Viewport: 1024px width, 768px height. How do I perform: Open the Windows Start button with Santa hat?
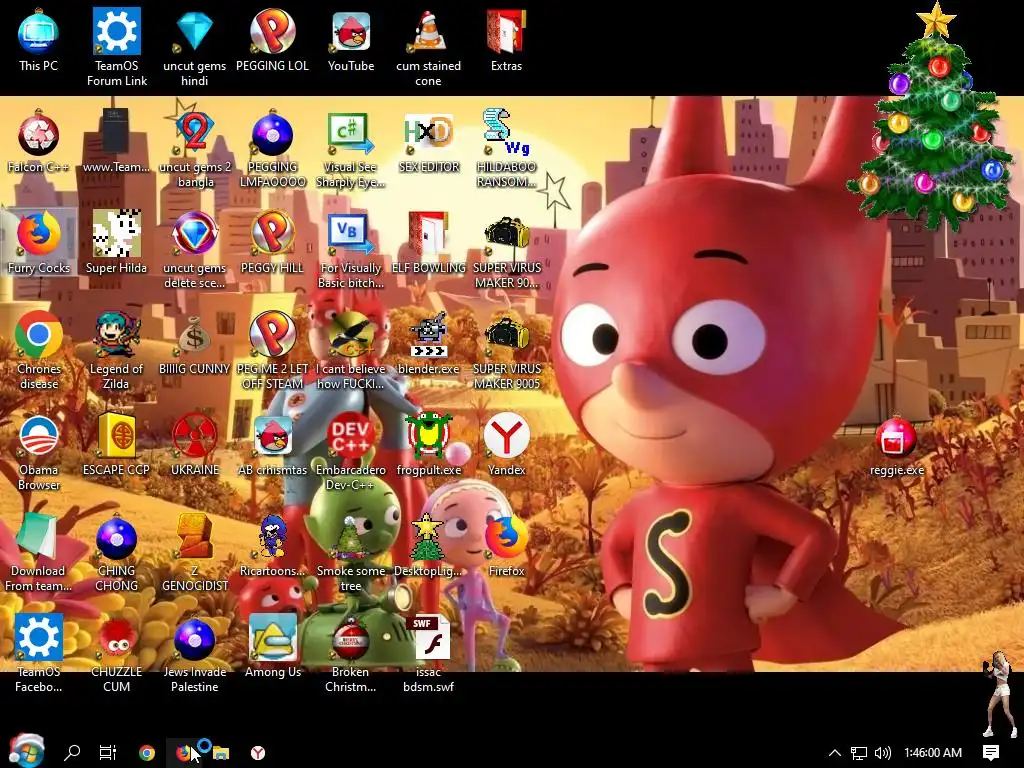pyautogui.click(x=26, y=751)
